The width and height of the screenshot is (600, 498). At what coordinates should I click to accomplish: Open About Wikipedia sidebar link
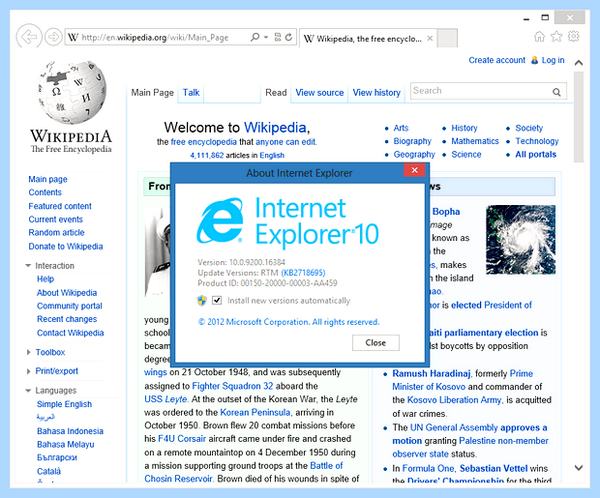click(67, 292)
